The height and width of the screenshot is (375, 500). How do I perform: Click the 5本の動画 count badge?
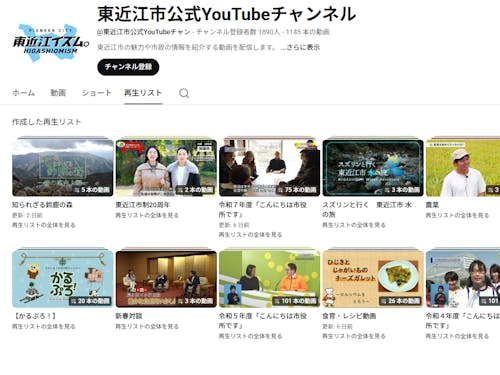pos(92,190)
